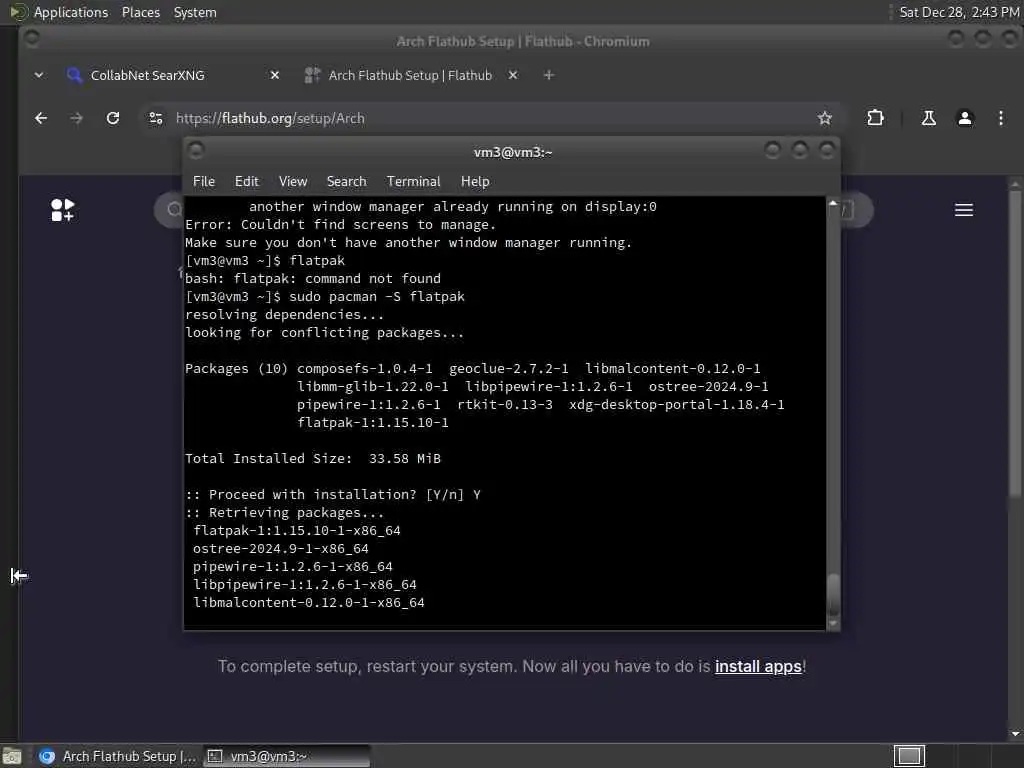
Task: Open the Applications menu
Action: coord(71,12)
